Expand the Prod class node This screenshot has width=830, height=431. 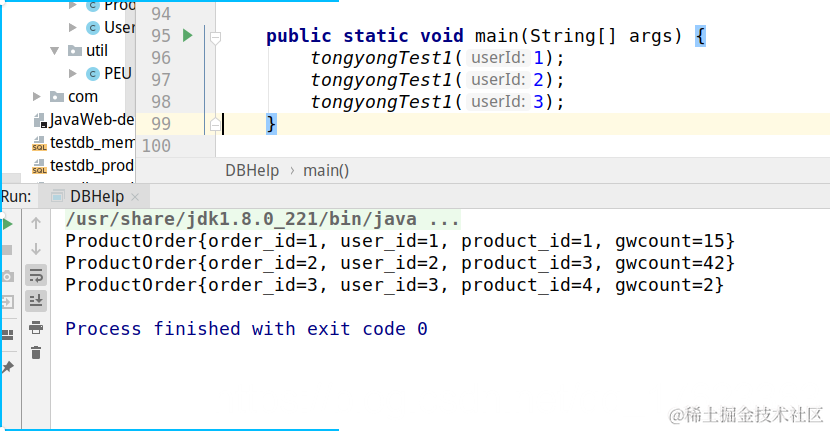point(73,6)
